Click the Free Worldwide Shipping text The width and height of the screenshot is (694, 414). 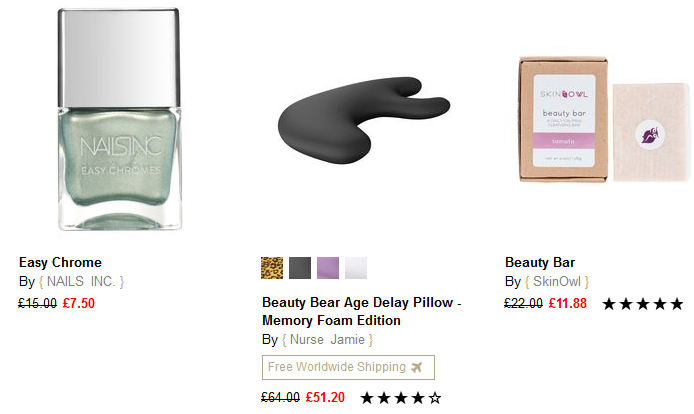tap(336, 367)
